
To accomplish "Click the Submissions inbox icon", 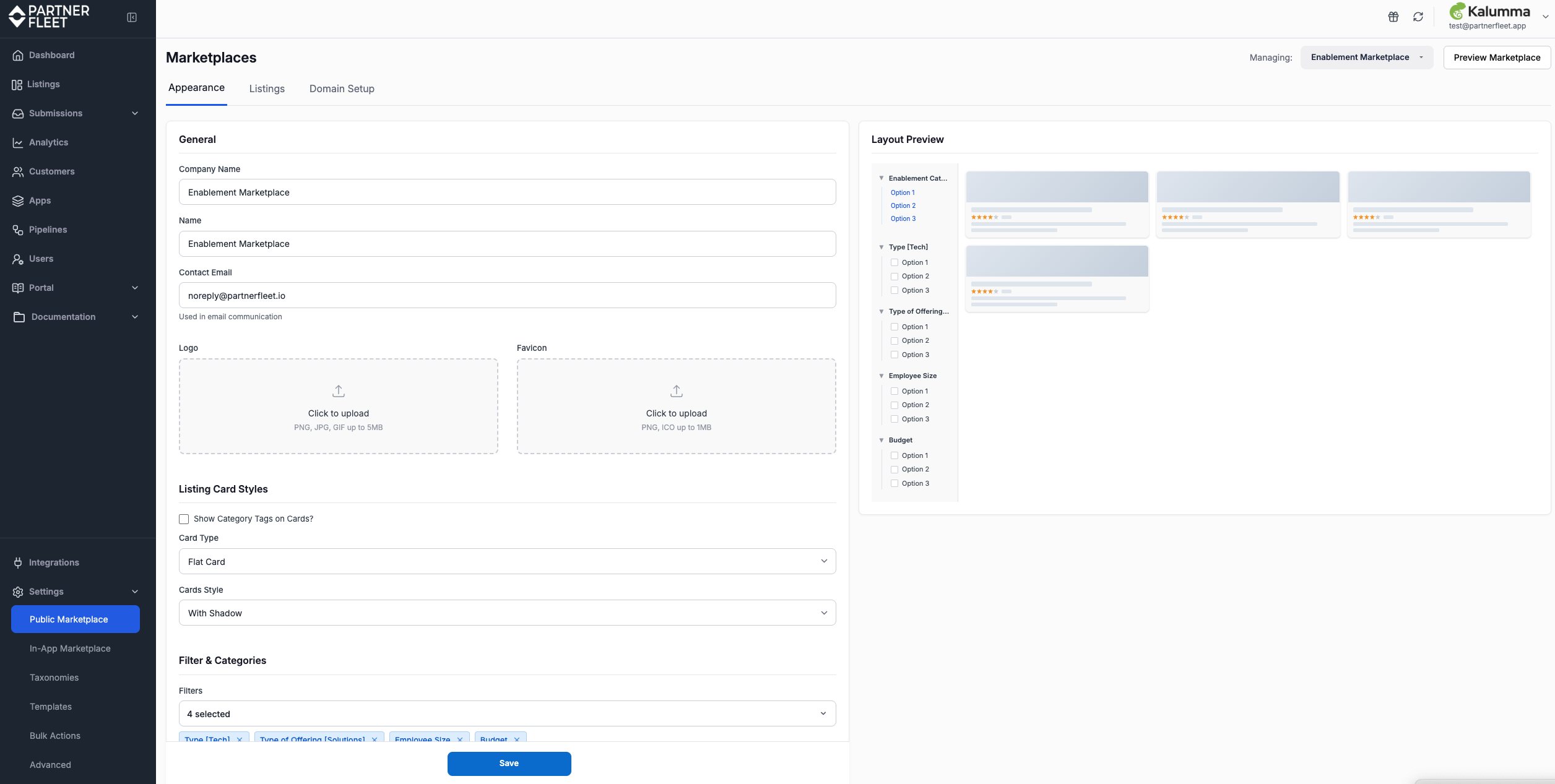I will pyautogui.click(x=18, y=113).
